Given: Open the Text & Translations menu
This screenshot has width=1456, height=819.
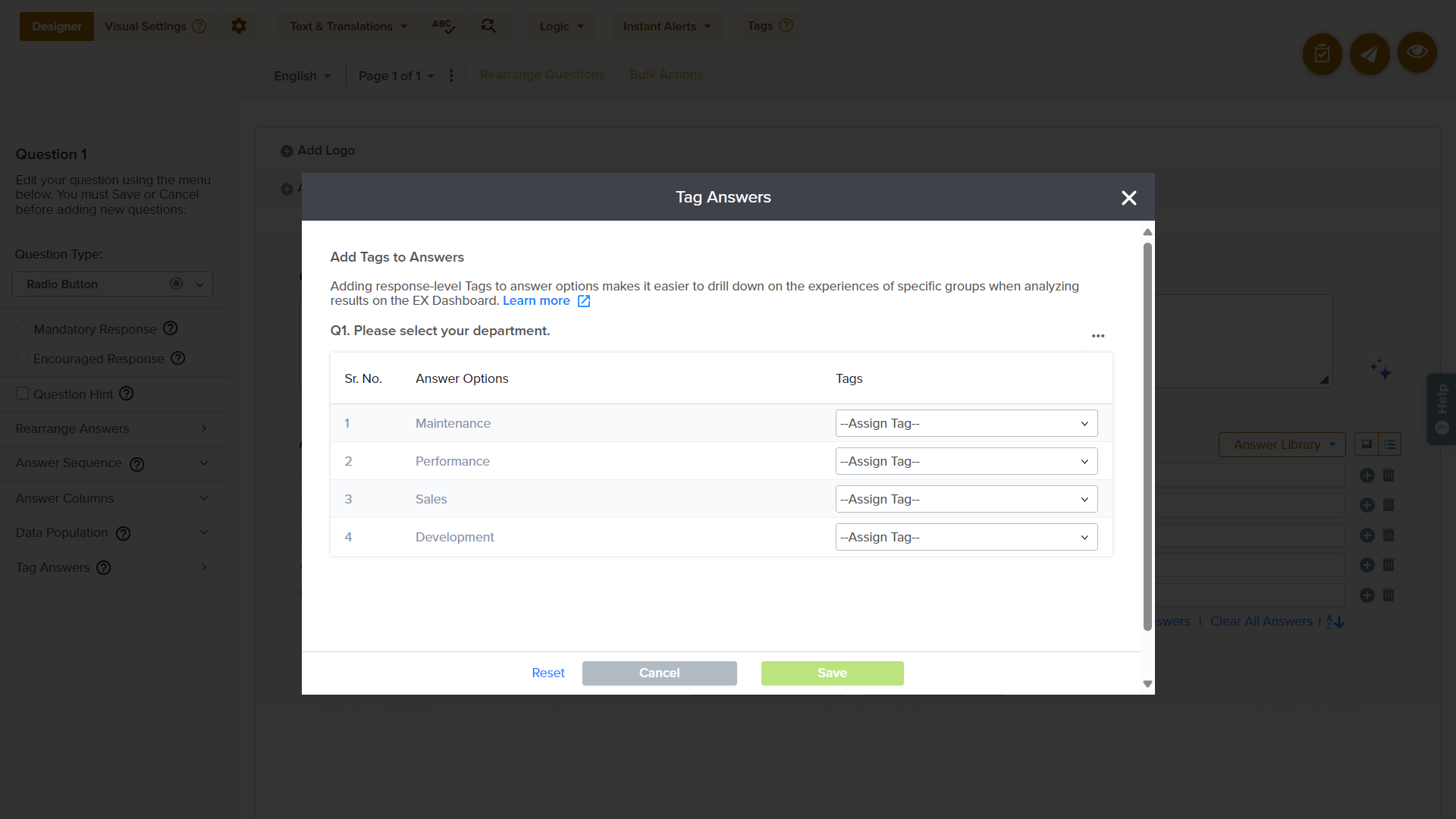Looking at the screenshot, I should tap(348, 27).
